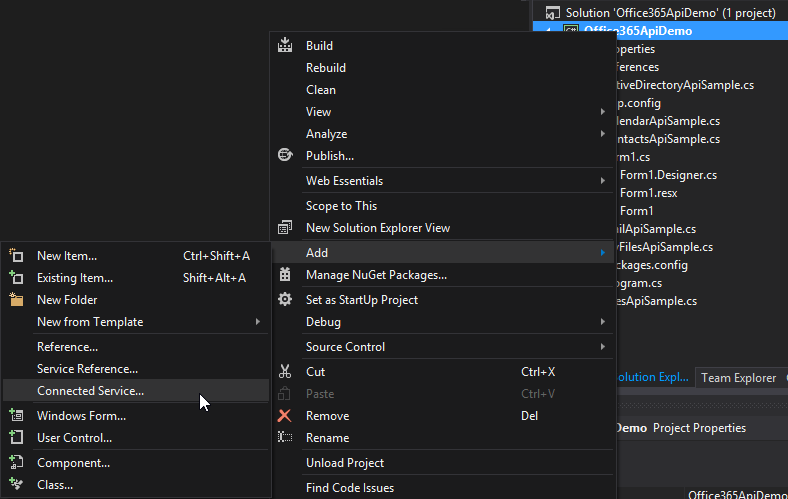788x499 pixels.
Task: Click the Cut scissors icon
Action: pos(285,372)
